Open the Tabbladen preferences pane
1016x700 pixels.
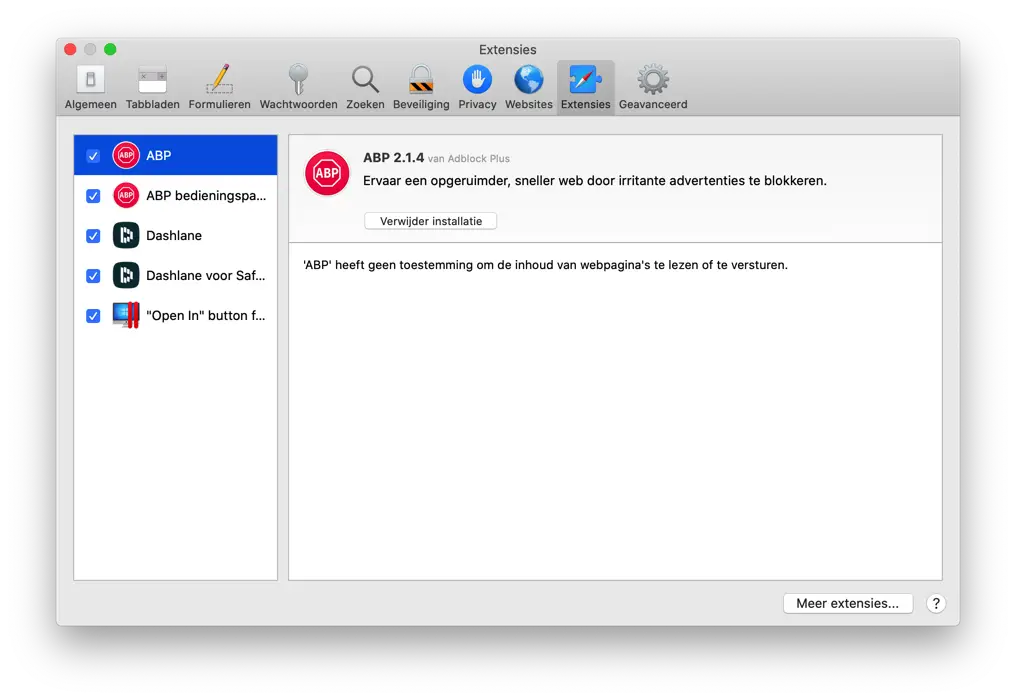(152, 87)
